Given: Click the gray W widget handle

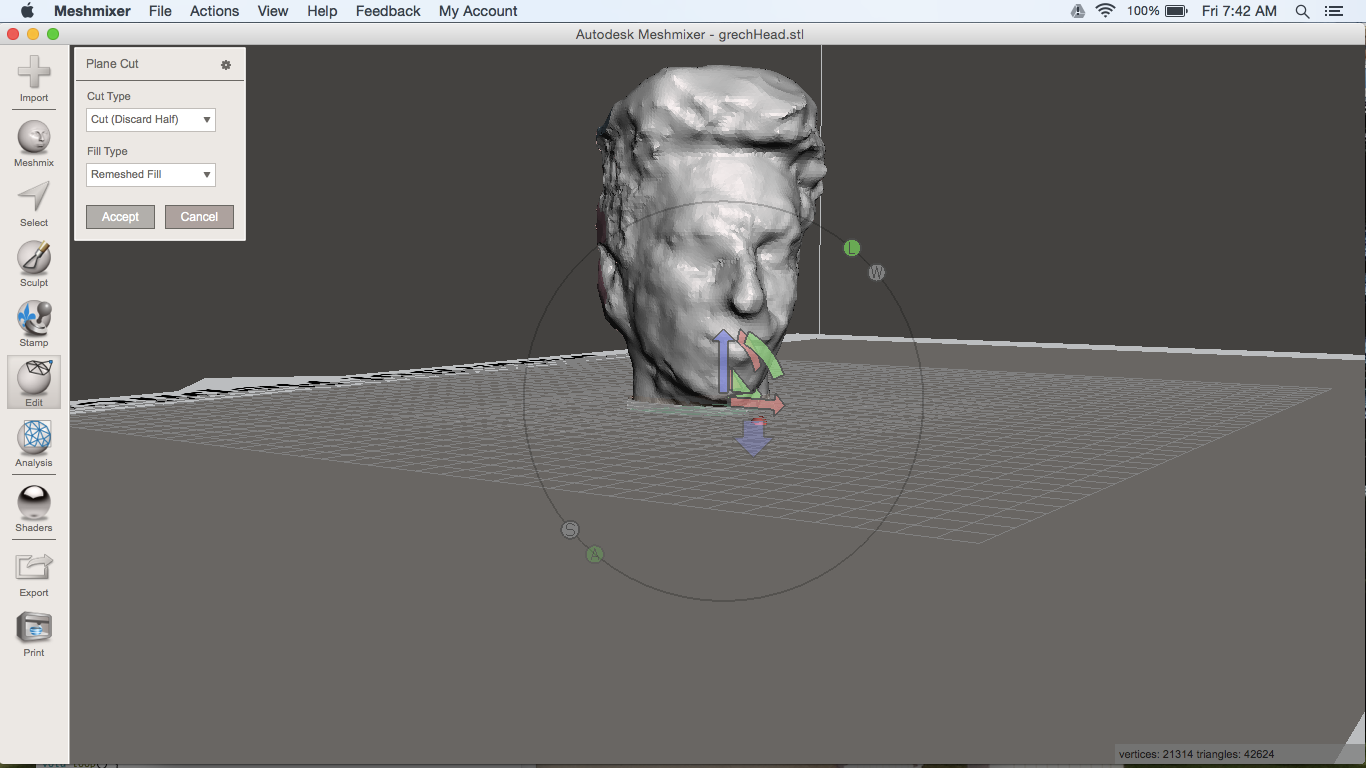Looking at the screenshot, I should coord(877,273).
